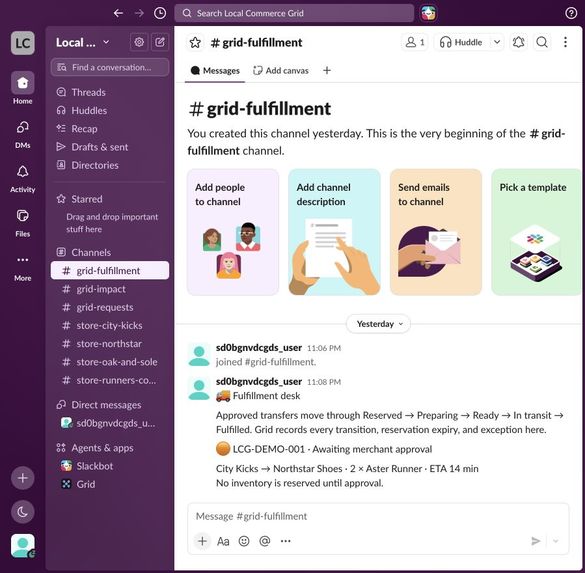This screenshot has width=585, height=573.
Task: Toggle dark mode moon icon
Action: pyautogui.click(x=23, y=511)
